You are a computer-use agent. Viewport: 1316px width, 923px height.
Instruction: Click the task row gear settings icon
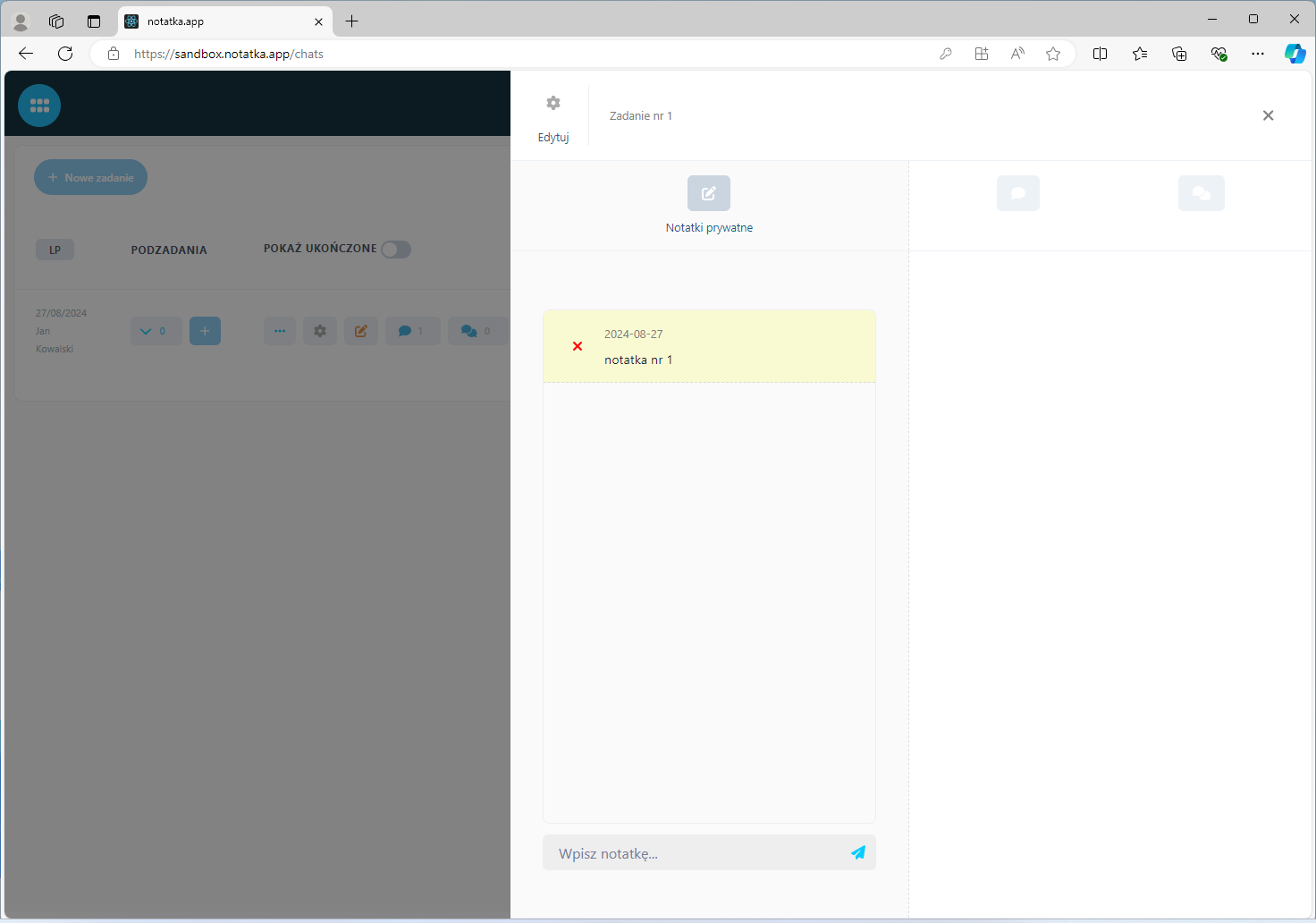320,331
